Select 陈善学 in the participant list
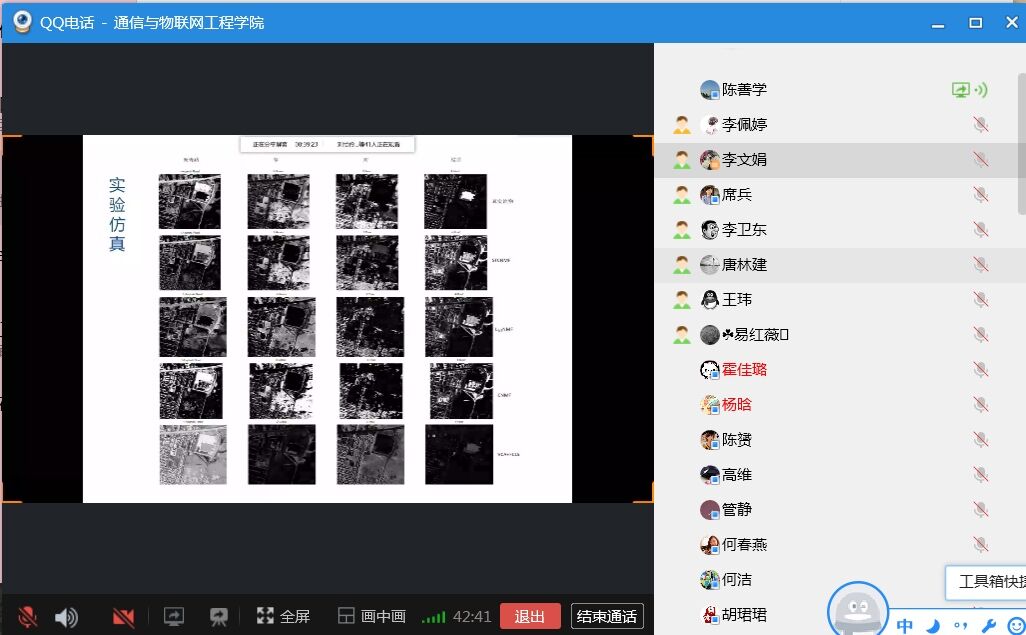The width and height of the screenshot is (1026, 635). [x=744, y=90]
